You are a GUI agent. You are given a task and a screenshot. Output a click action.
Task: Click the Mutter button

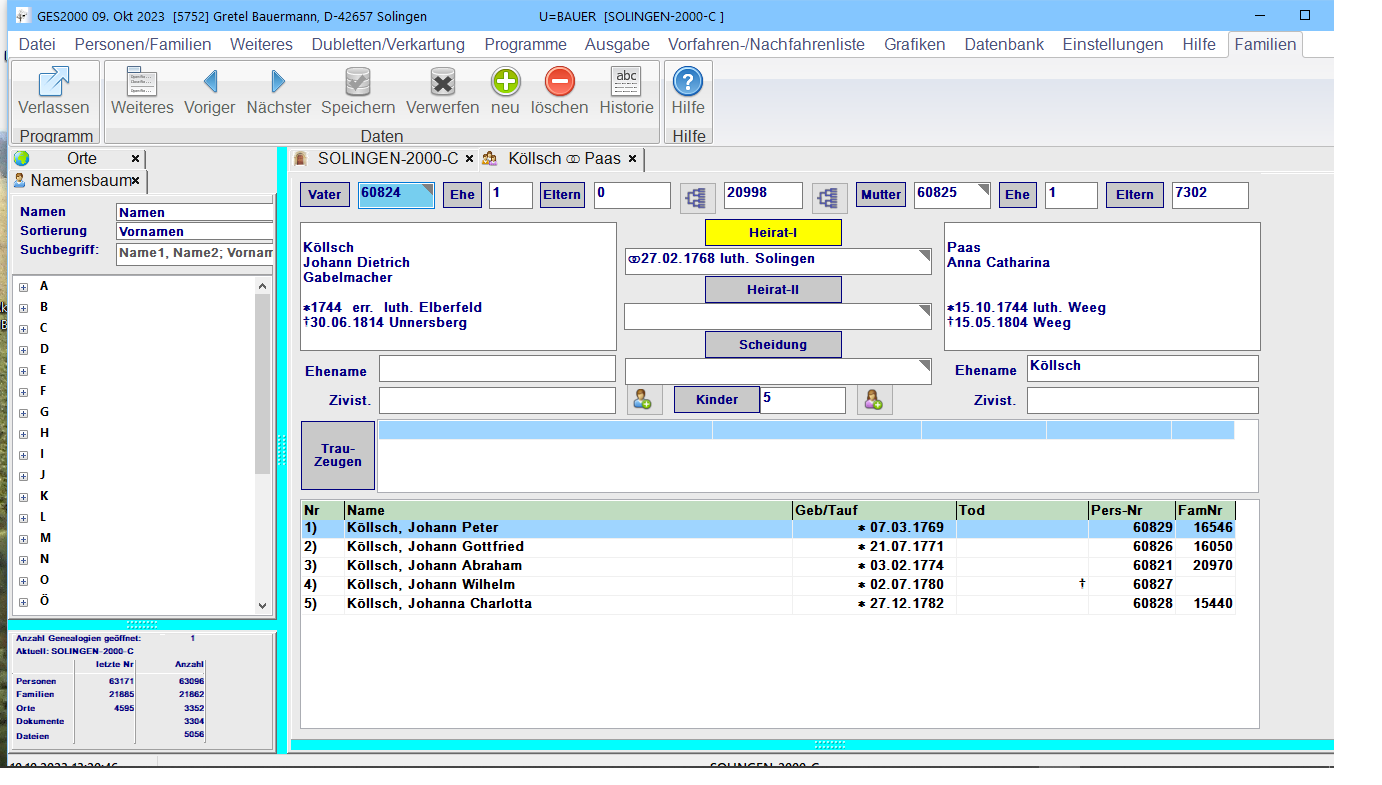click(881, 195)
